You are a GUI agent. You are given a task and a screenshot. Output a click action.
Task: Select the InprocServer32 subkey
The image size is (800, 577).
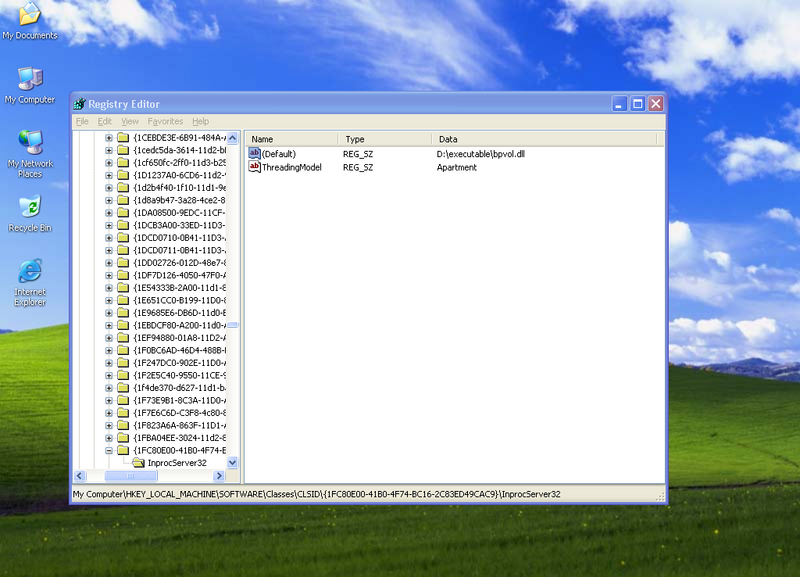(x=177, y=463)
